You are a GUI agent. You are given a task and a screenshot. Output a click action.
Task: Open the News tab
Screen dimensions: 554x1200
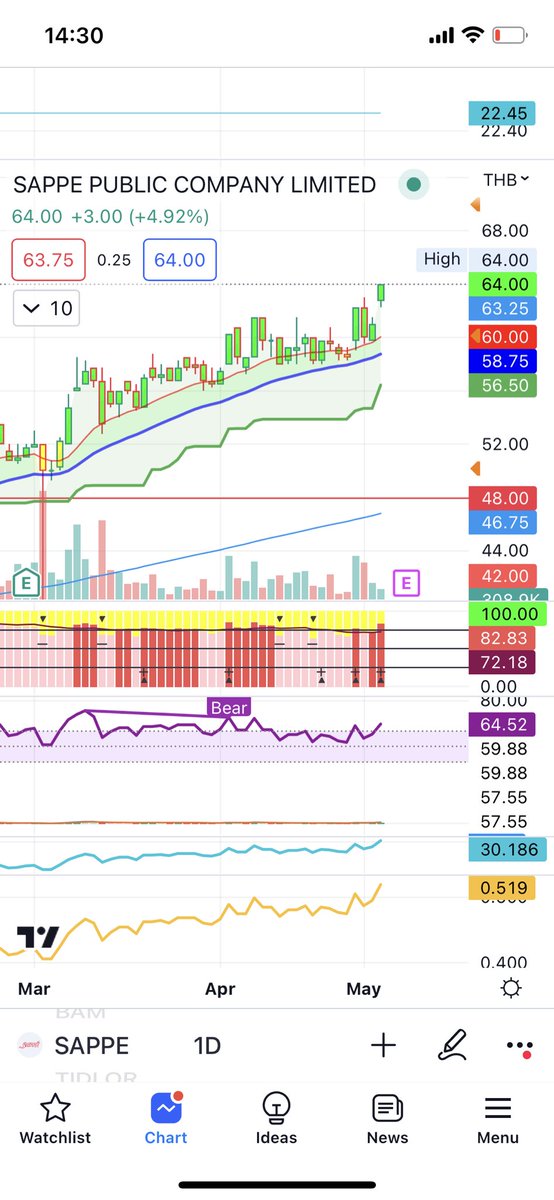click(x=387, y=1119)
